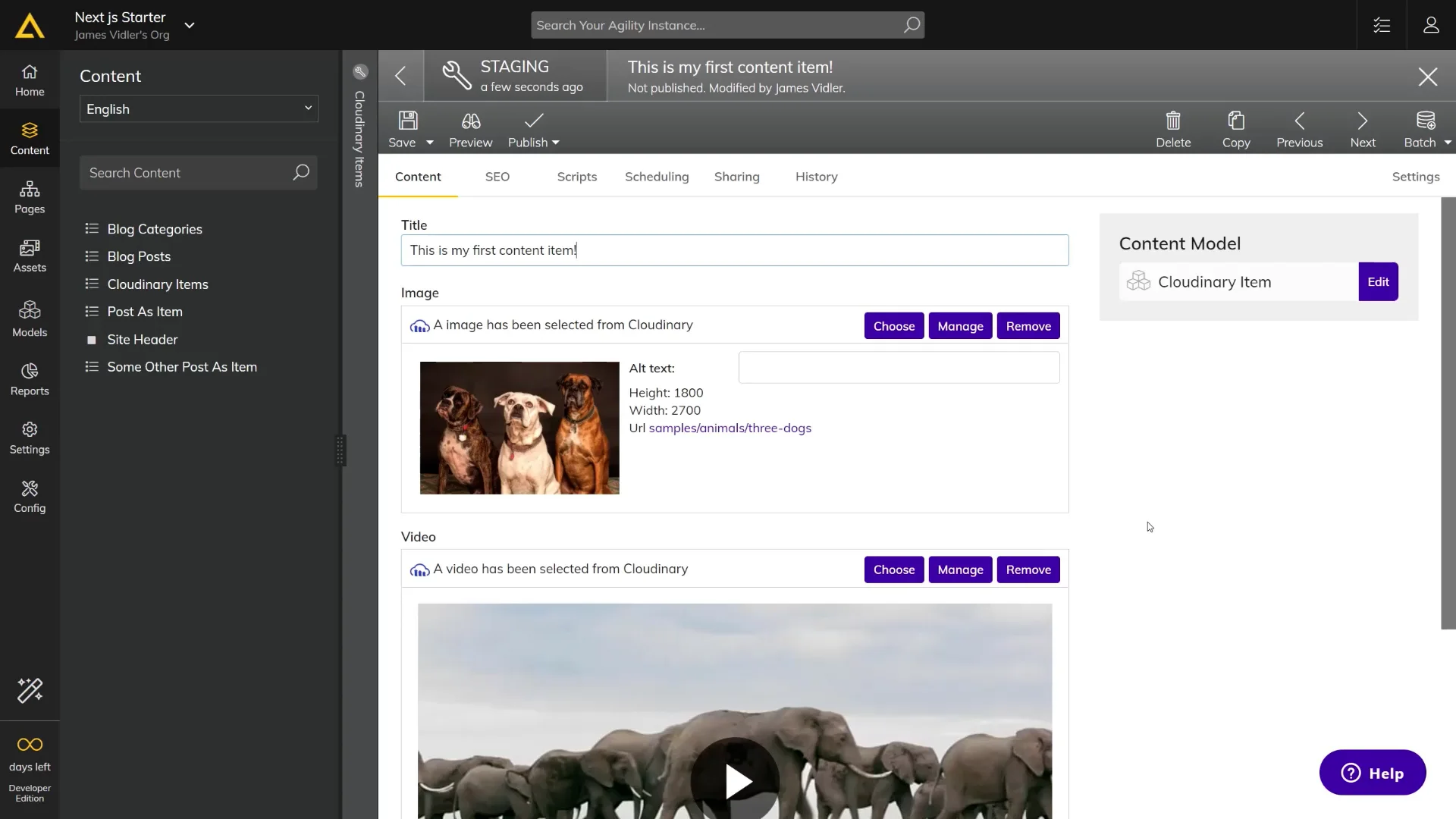The width and height of the screenshot is (1456, 819).
Task: Open the Publish dropdown options
Action: coord(555,143)
